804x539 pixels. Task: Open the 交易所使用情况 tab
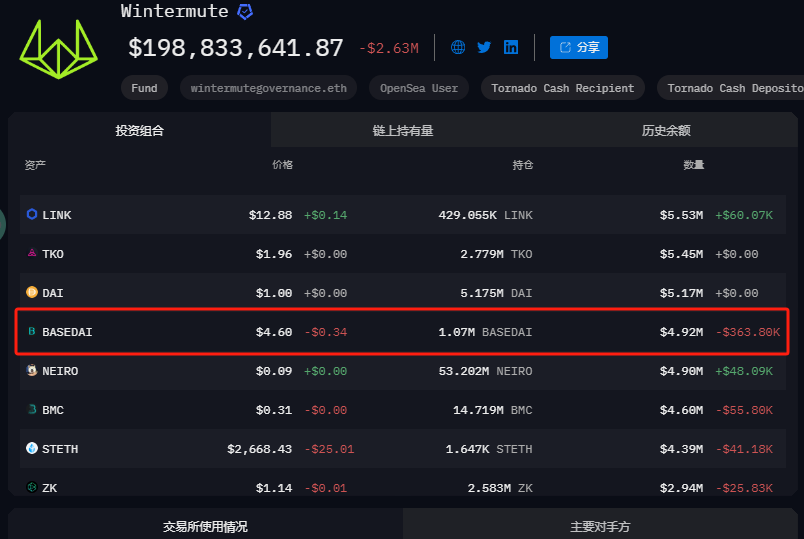coord(205,526)
